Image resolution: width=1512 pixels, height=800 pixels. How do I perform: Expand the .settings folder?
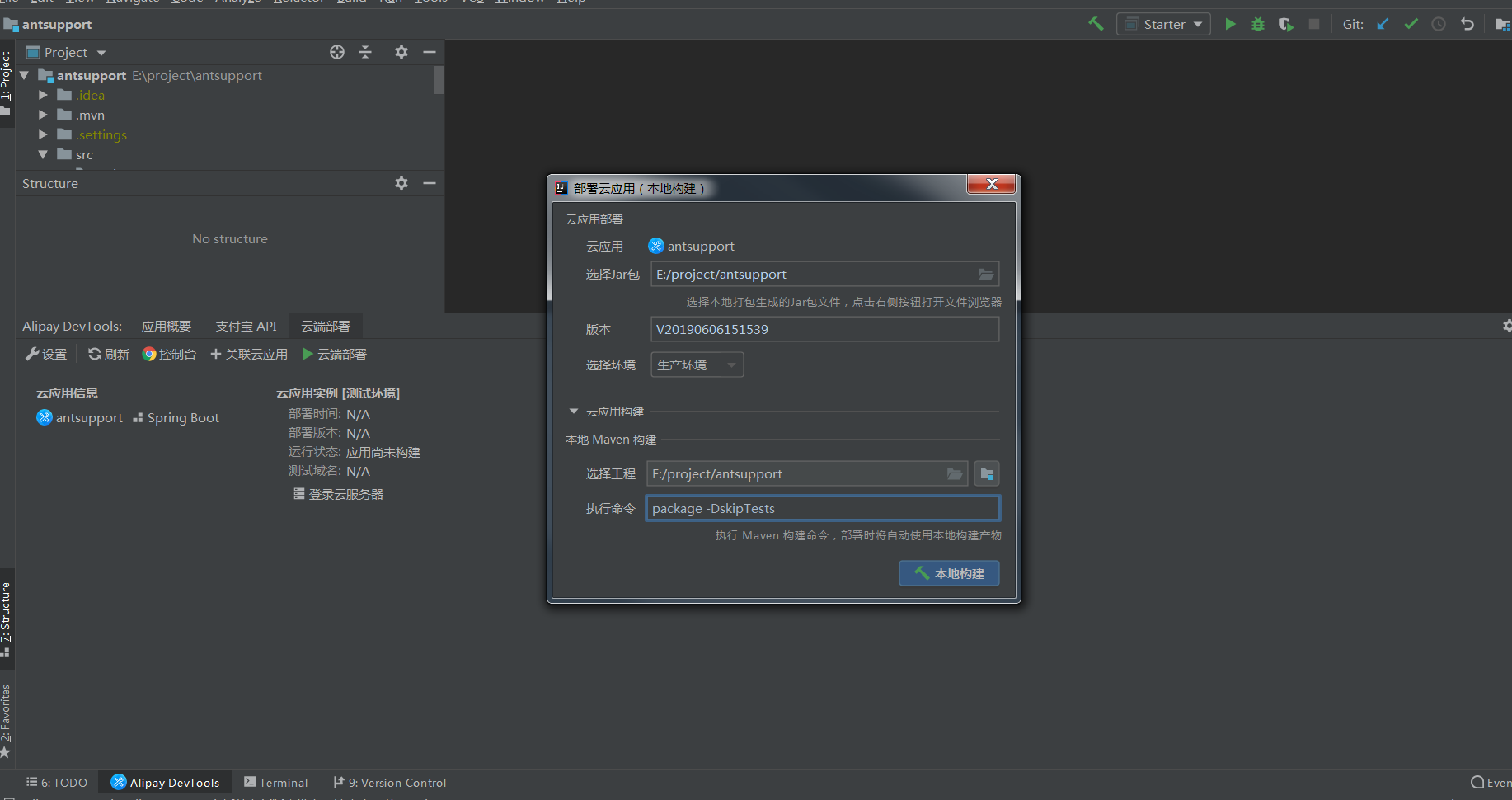[x=43, y=134]
